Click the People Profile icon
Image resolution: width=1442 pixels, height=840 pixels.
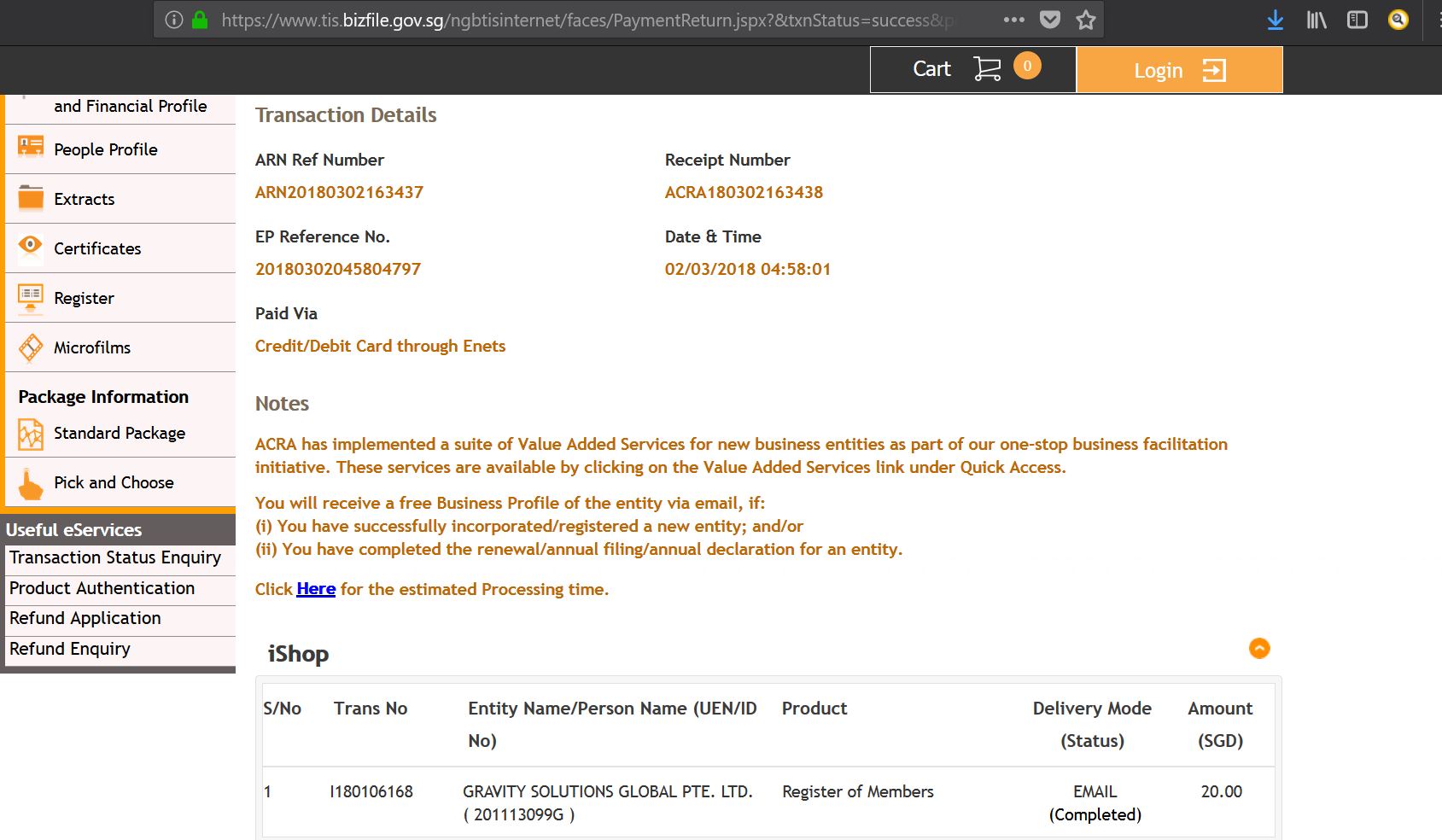point(31,147)
